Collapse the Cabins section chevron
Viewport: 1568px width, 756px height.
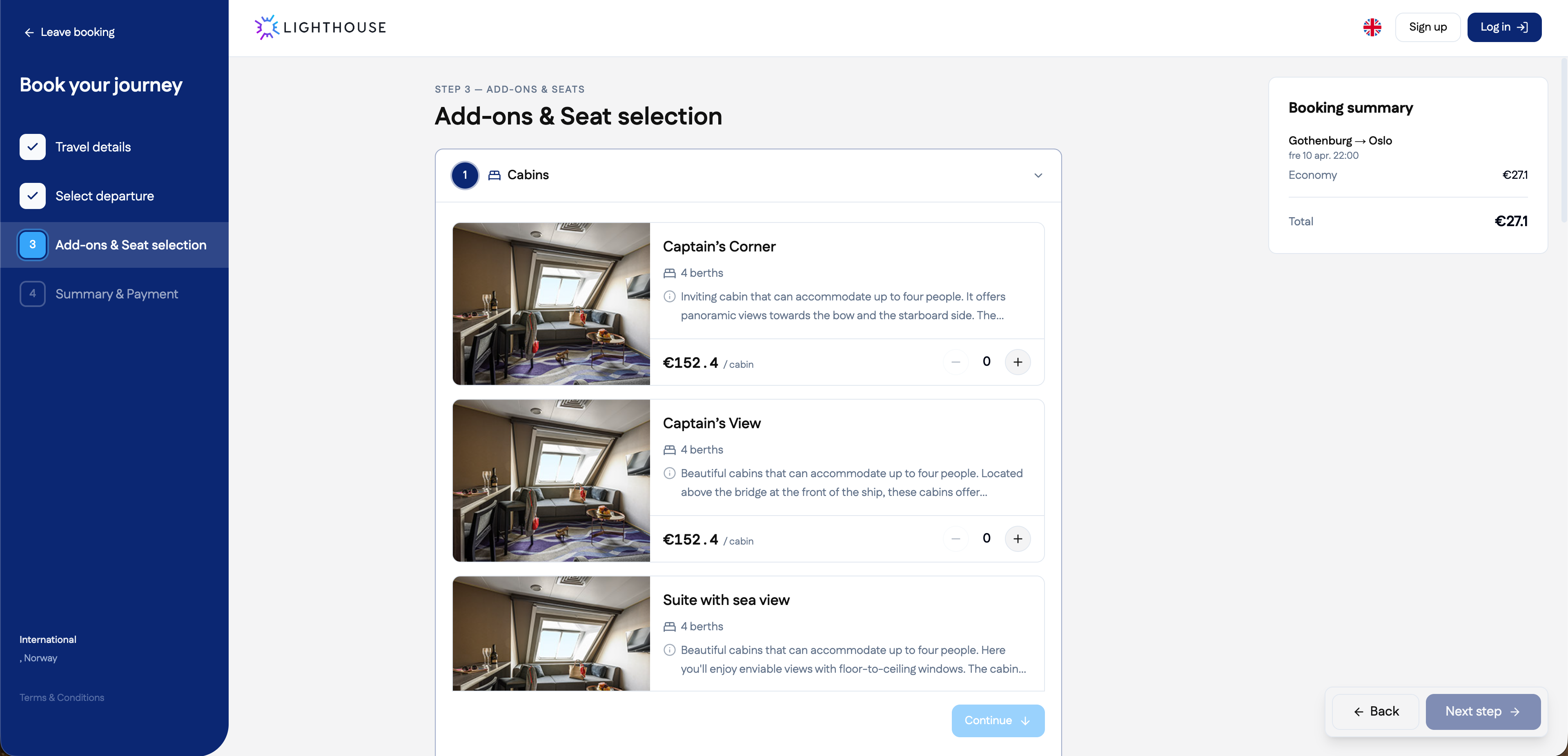click(1038, 175)
